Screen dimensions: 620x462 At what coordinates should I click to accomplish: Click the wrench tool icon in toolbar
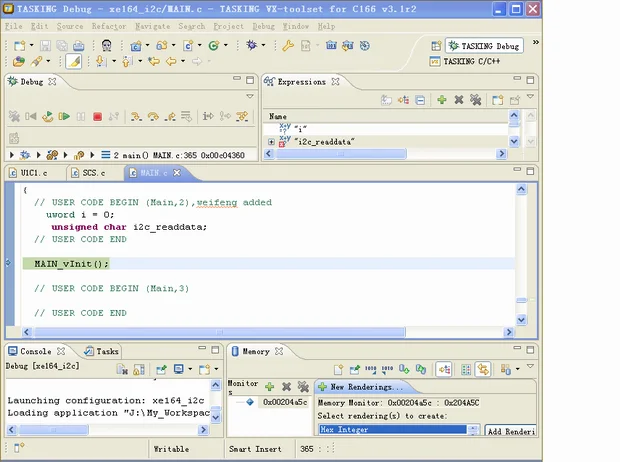click(x=288, y=46)
